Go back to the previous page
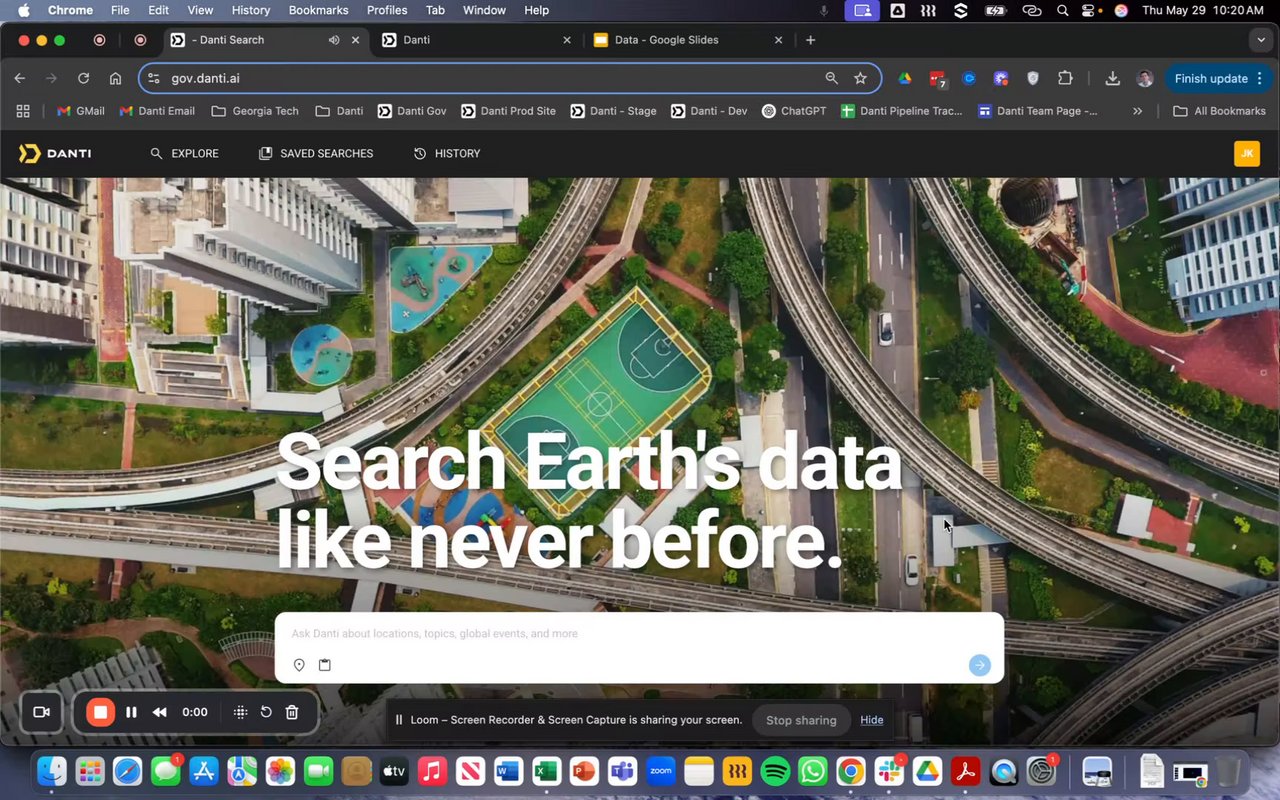1280x800 pixels. point(20,78)
